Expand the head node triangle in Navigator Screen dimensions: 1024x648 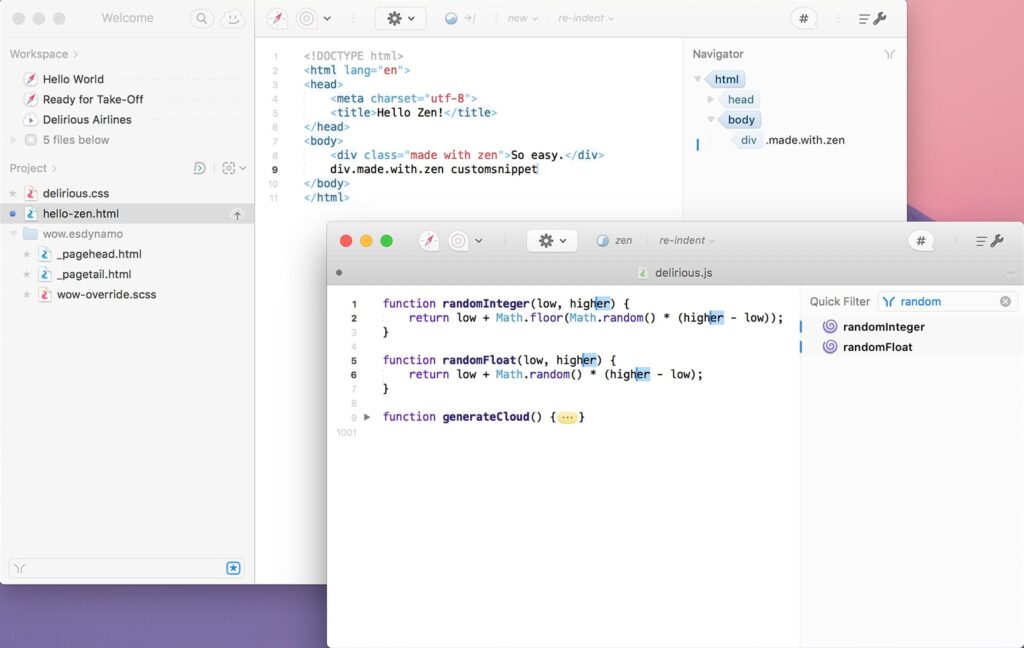click(711, 99)
